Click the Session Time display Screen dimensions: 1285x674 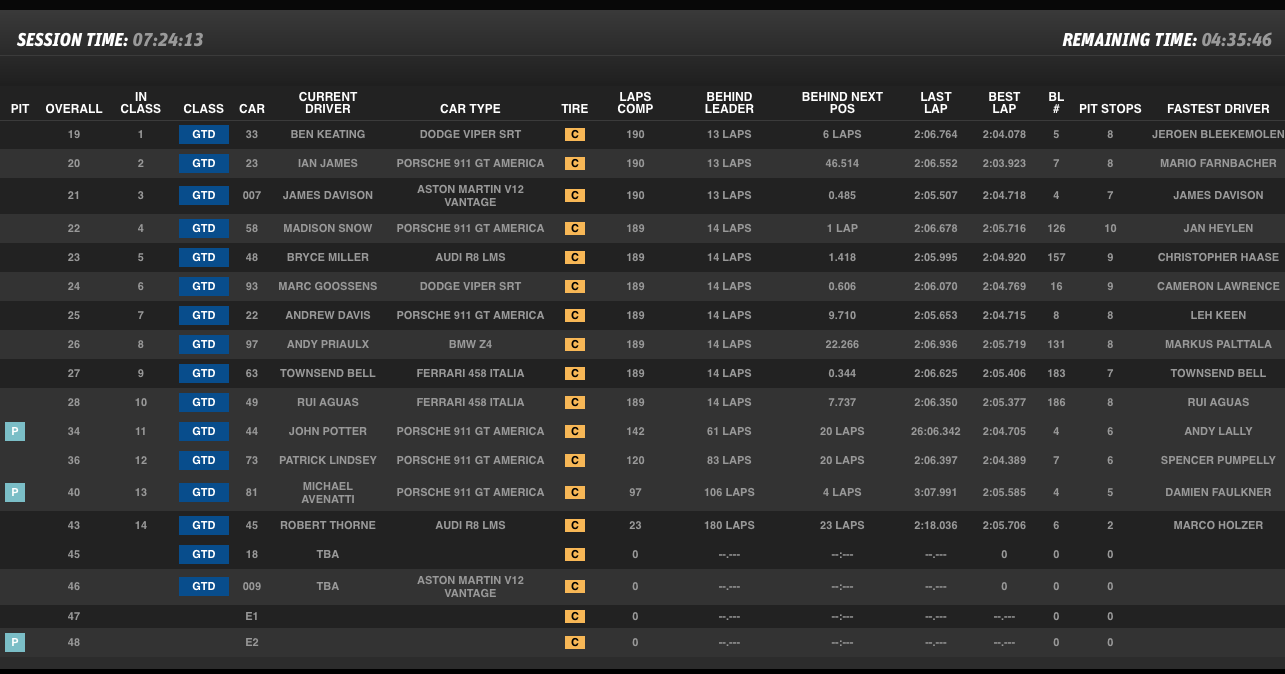click(110, 40)
